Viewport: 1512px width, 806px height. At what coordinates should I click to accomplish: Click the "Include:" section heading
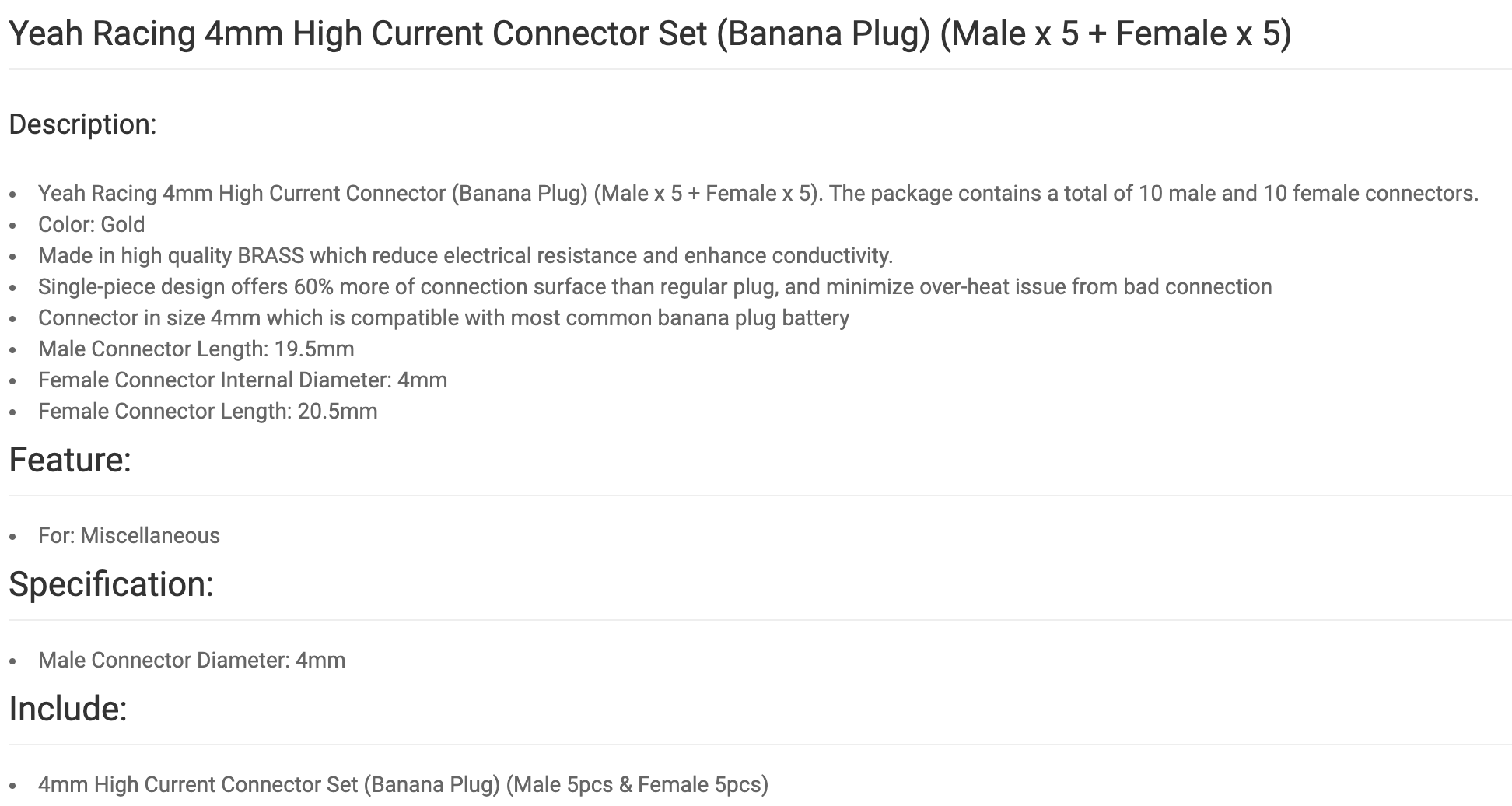coord(68,709)
